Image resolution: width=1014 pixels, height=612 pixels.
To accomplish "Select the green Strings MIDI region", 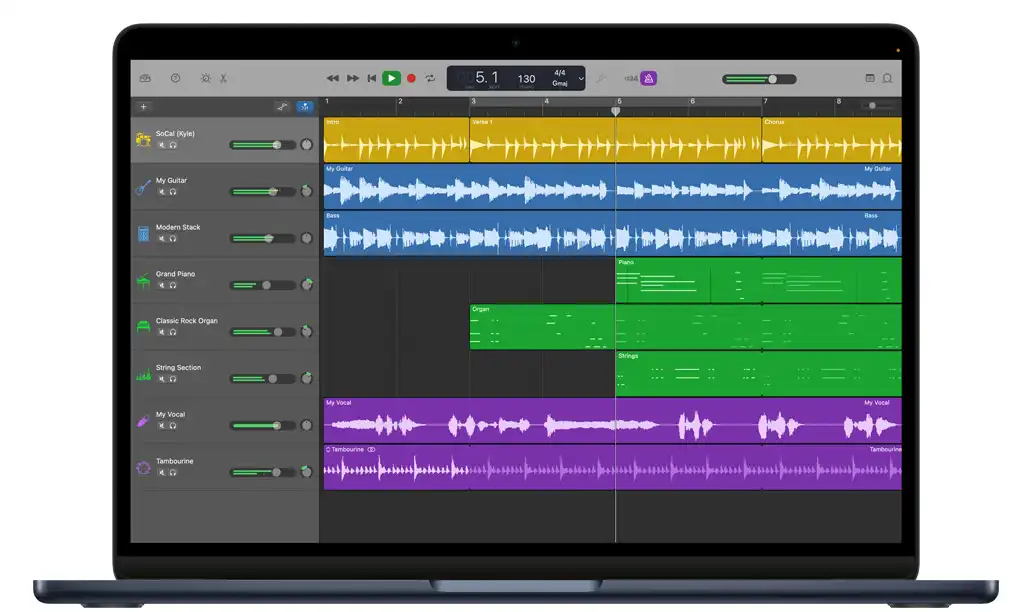I will [759, 374].
